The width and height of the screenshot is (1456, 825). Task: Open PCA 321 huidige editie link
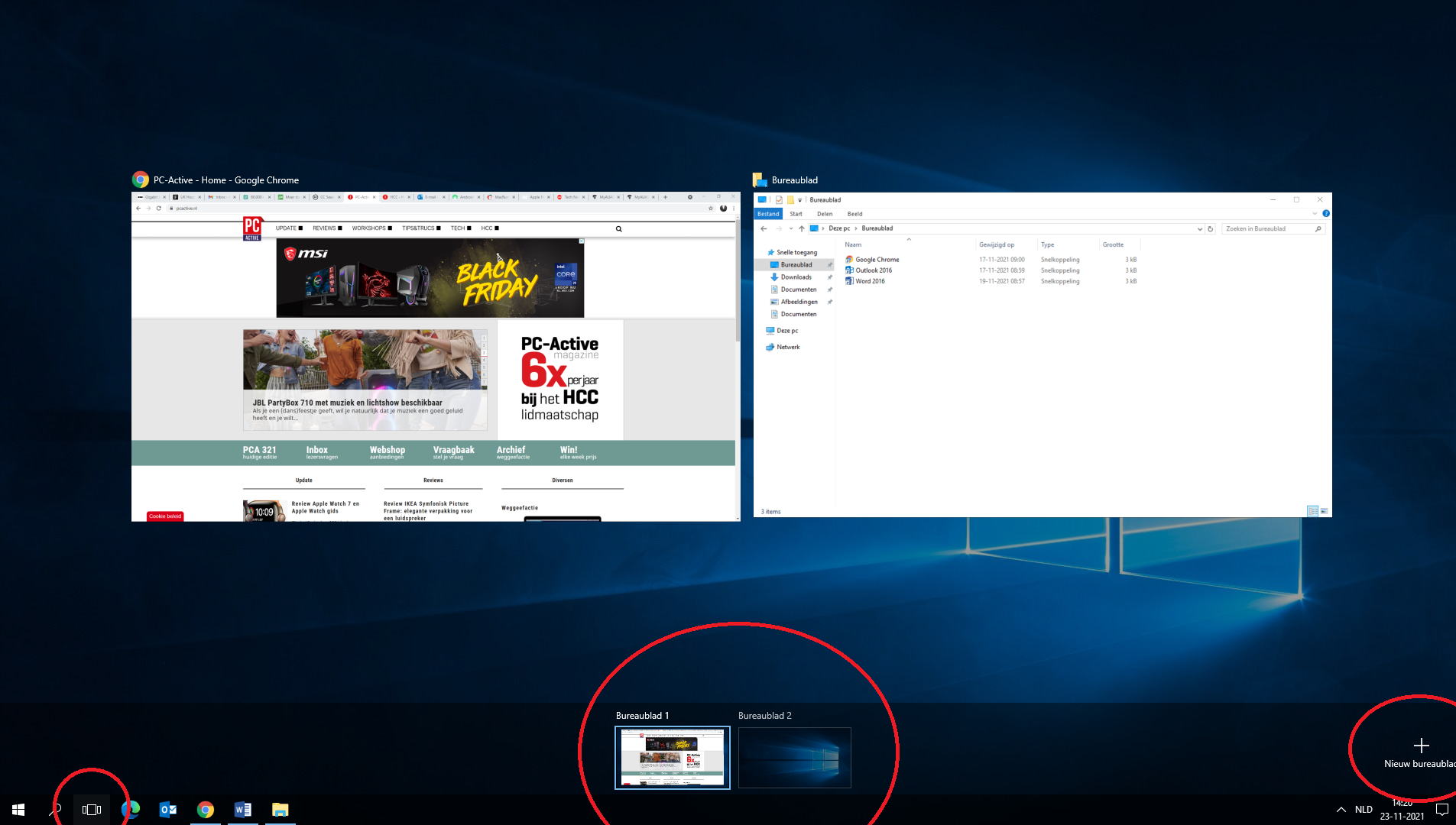coord(260,452)
